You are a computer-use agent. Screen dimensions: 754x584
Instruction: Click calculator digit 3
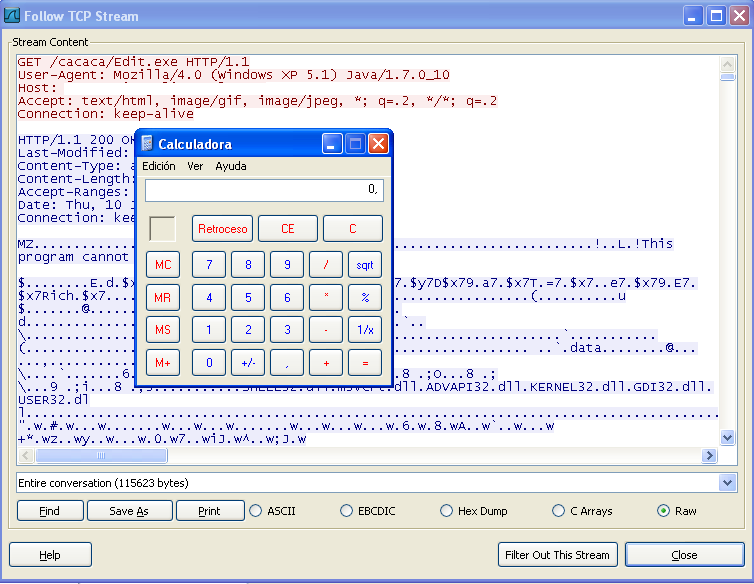287,330
